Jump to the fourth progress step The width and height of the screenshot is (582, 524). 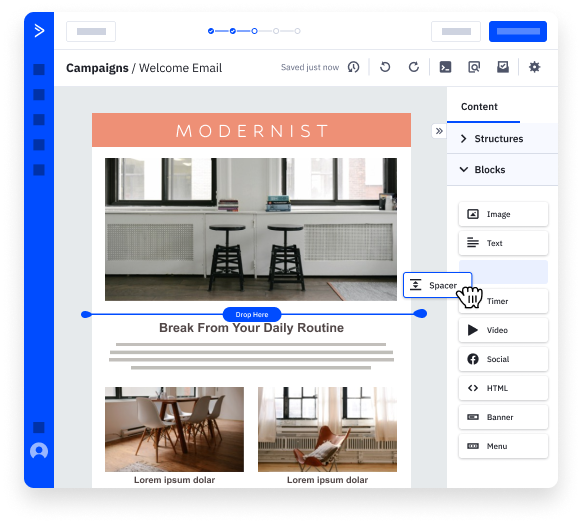tap(276, 31)
